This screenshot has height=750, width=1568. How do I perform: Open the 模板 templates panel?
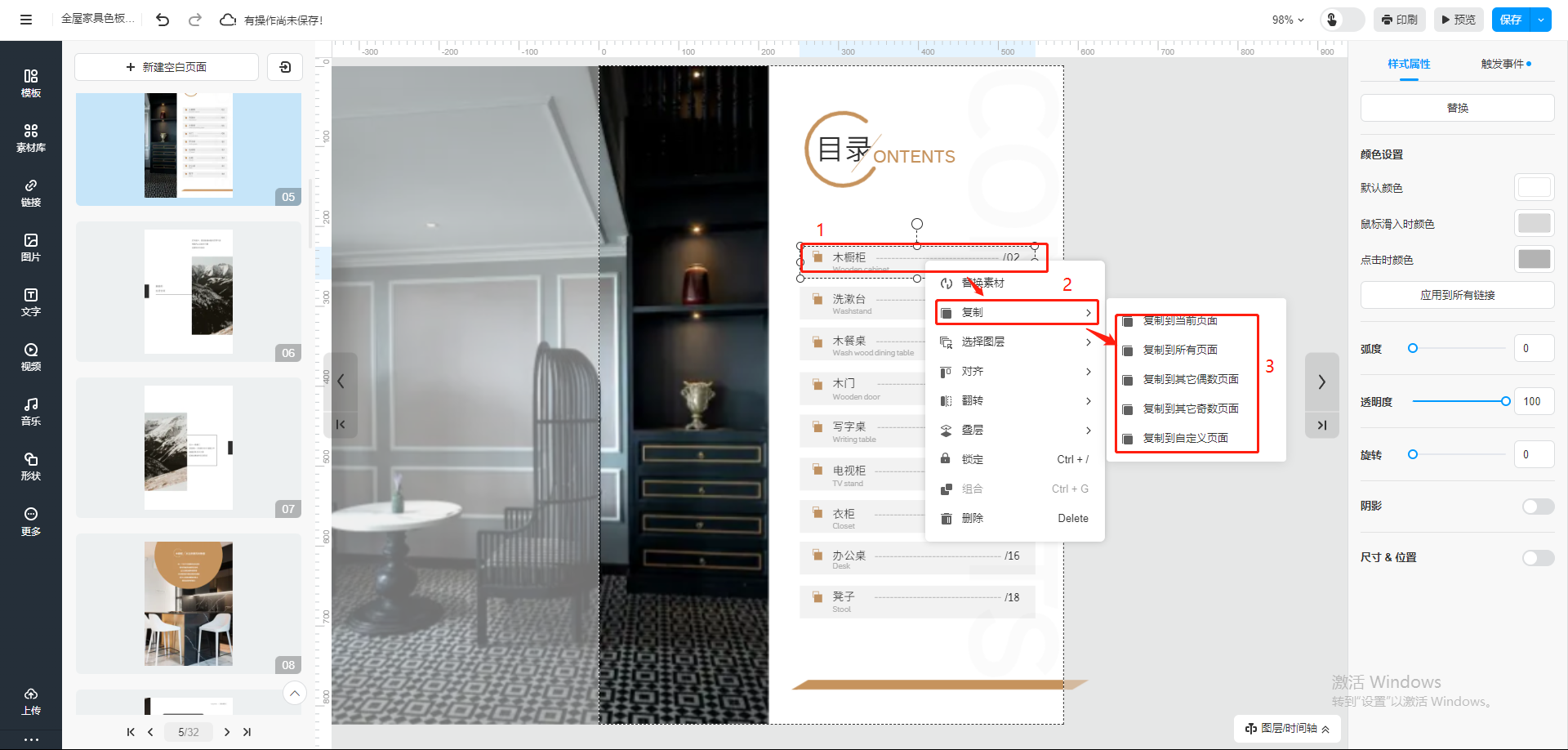(30, 83)
